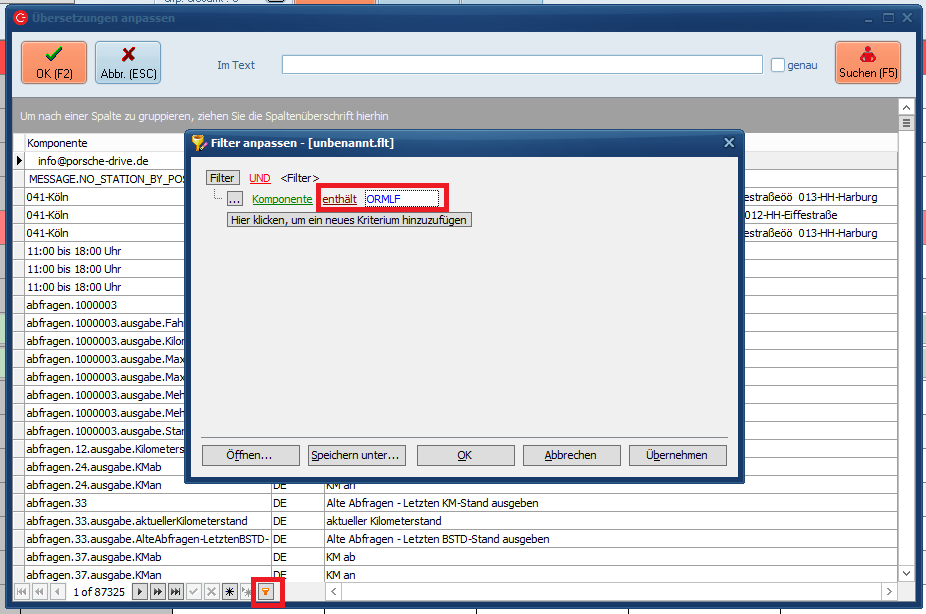This screenshot has width=926, height=614.
Task: Click the Im Text search field
Action: pyautogui.click(x=522, y=65)
